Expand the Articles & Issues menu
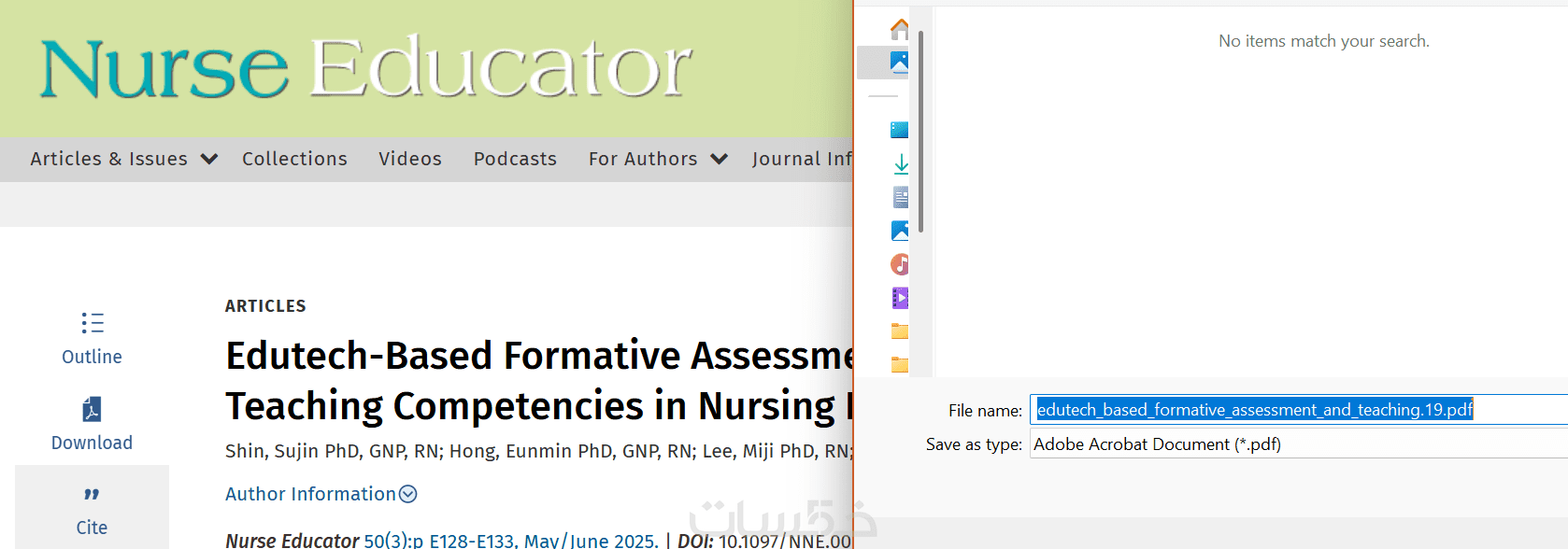Screen dimensions: 1568x549 123,159
